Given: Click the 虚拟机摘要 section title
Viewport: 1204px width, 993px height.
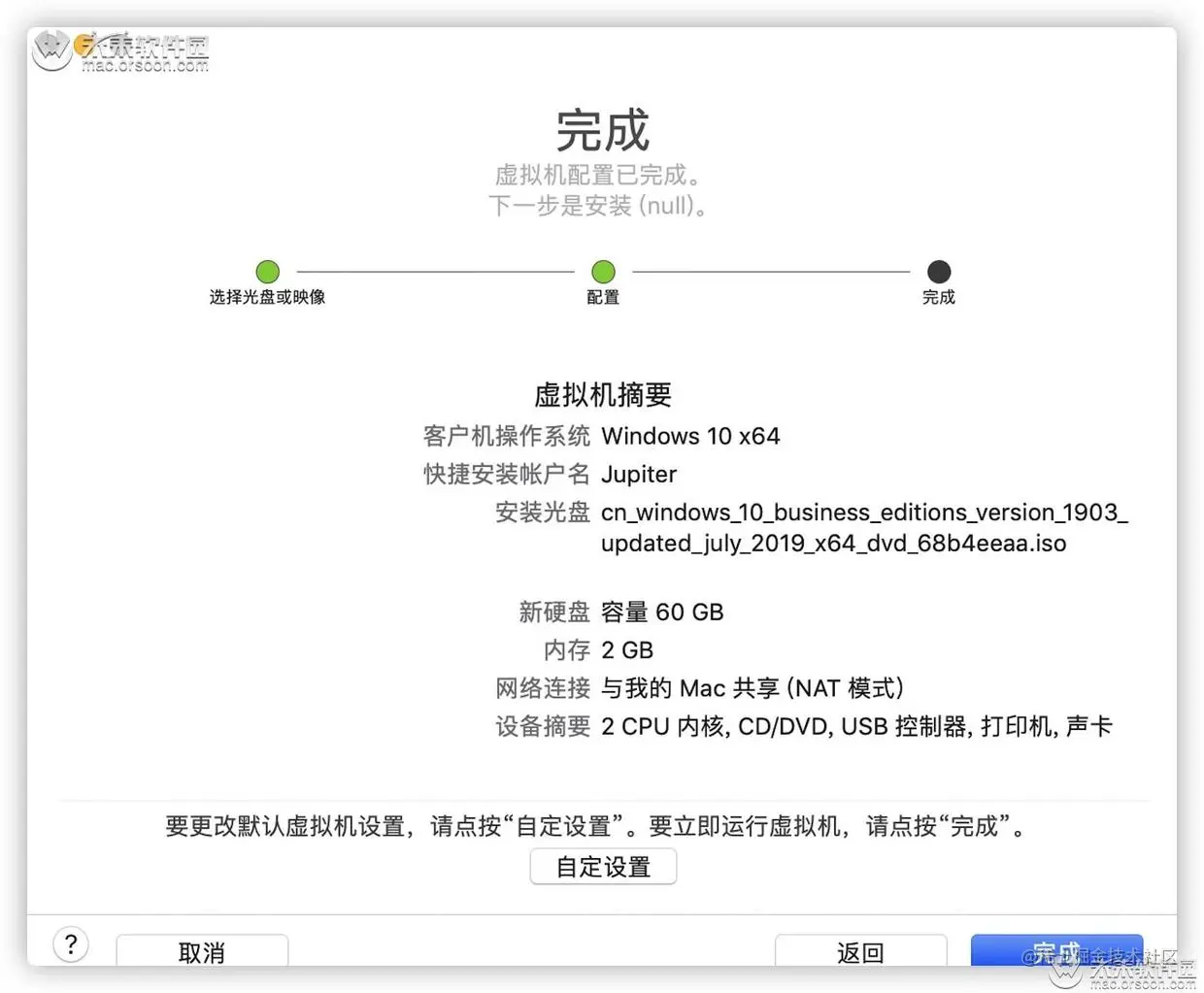Looking at the screenshot, I should point(603,394).
